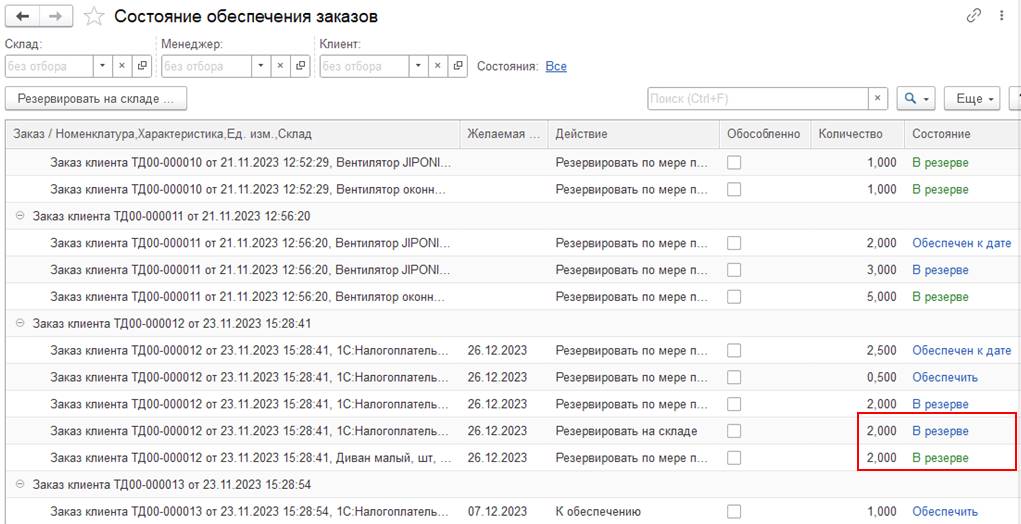The image size is (1021, 524).
Task: Click into the Поиск search field
Action: pos(757,98)
